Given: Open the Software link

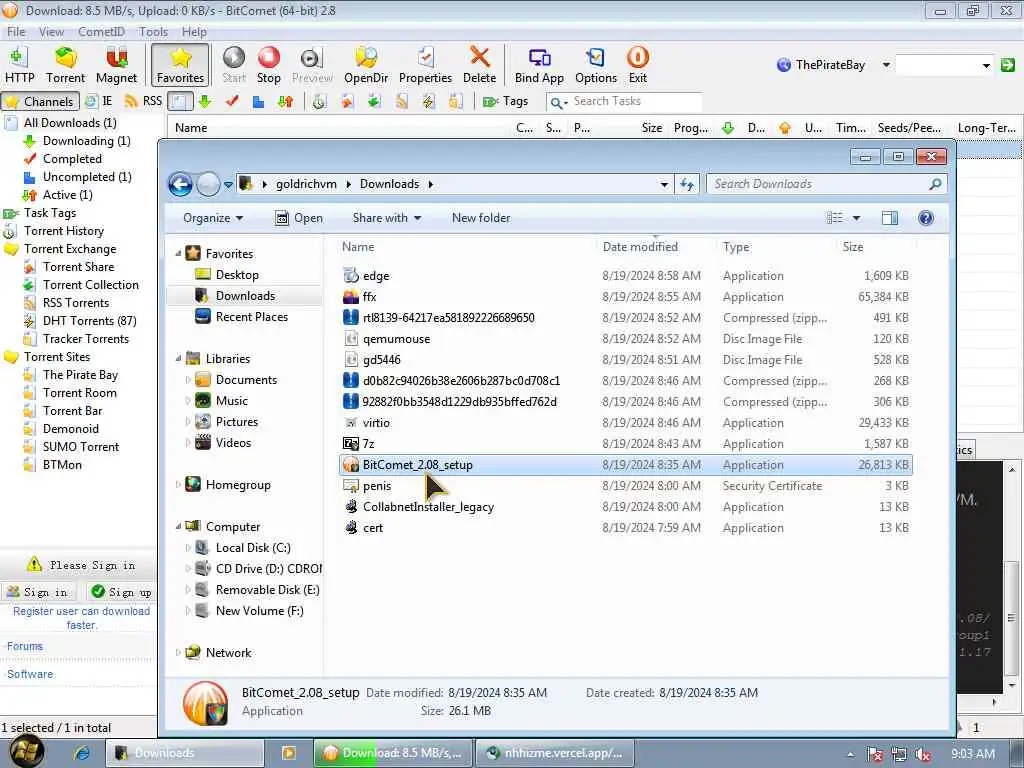Looking at the screenshot, I should point(30,674).
